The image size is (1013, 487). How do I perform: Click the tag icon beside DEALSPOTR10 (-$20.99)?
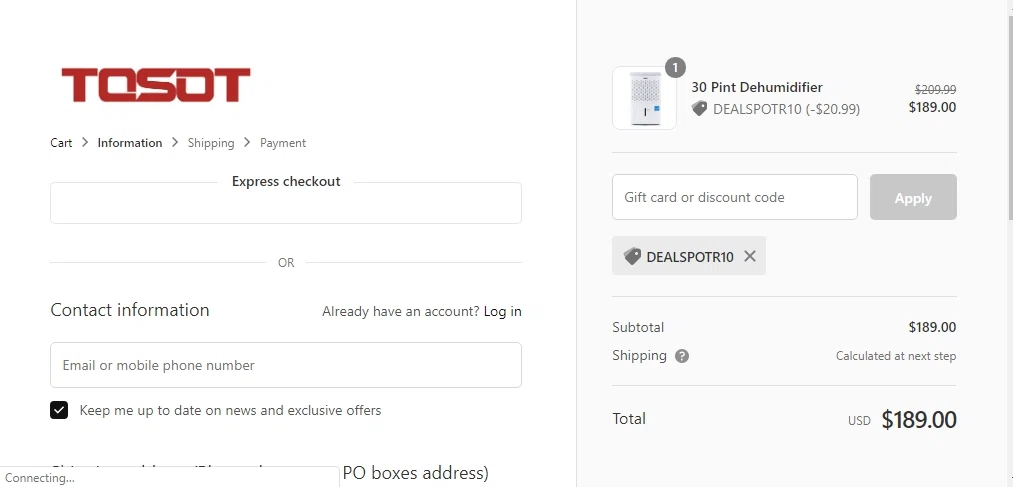[x=699, y=109]
